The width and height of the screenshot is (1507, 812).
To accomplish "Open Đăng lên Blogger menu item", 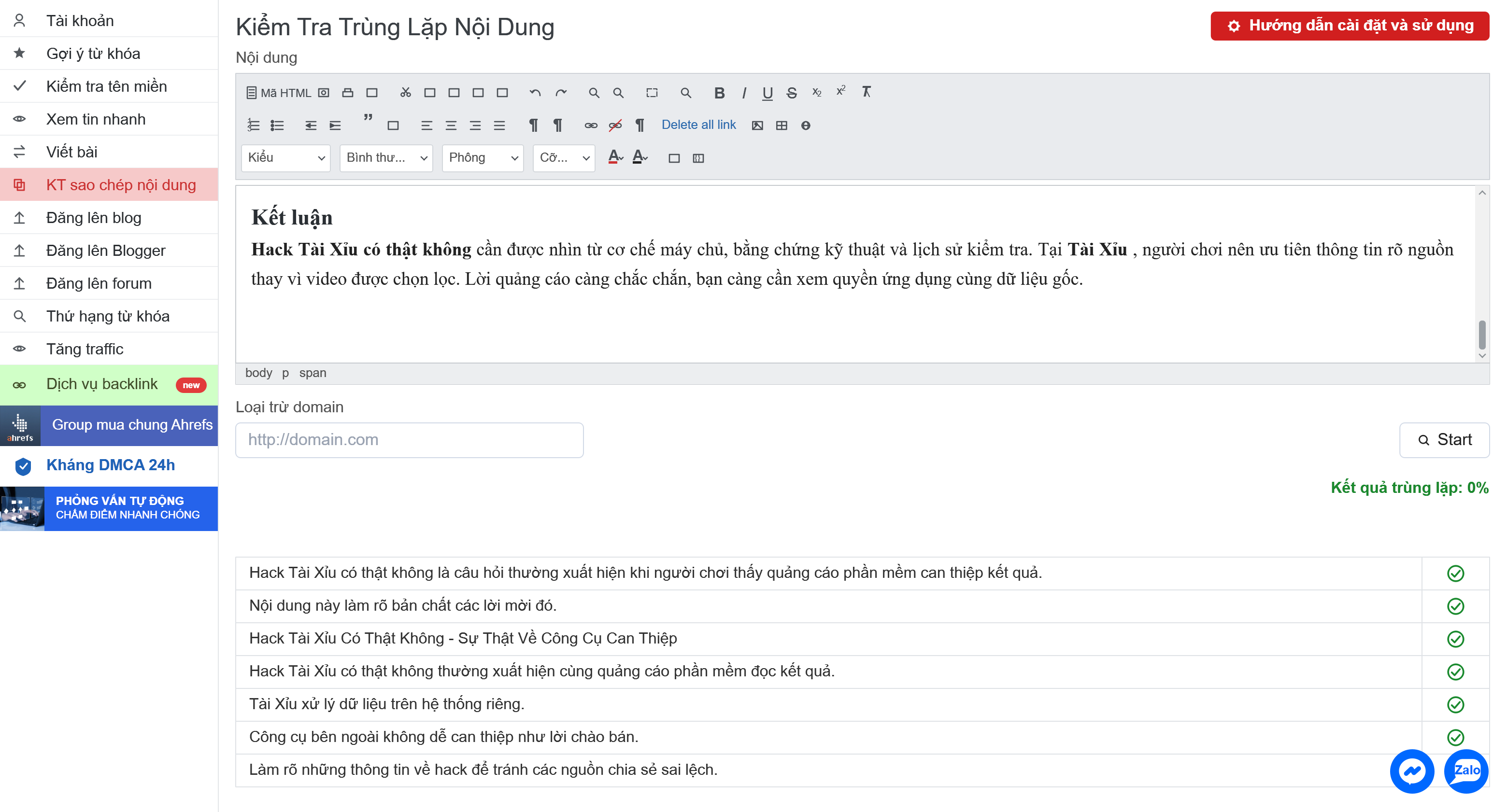I will (109, 250).
